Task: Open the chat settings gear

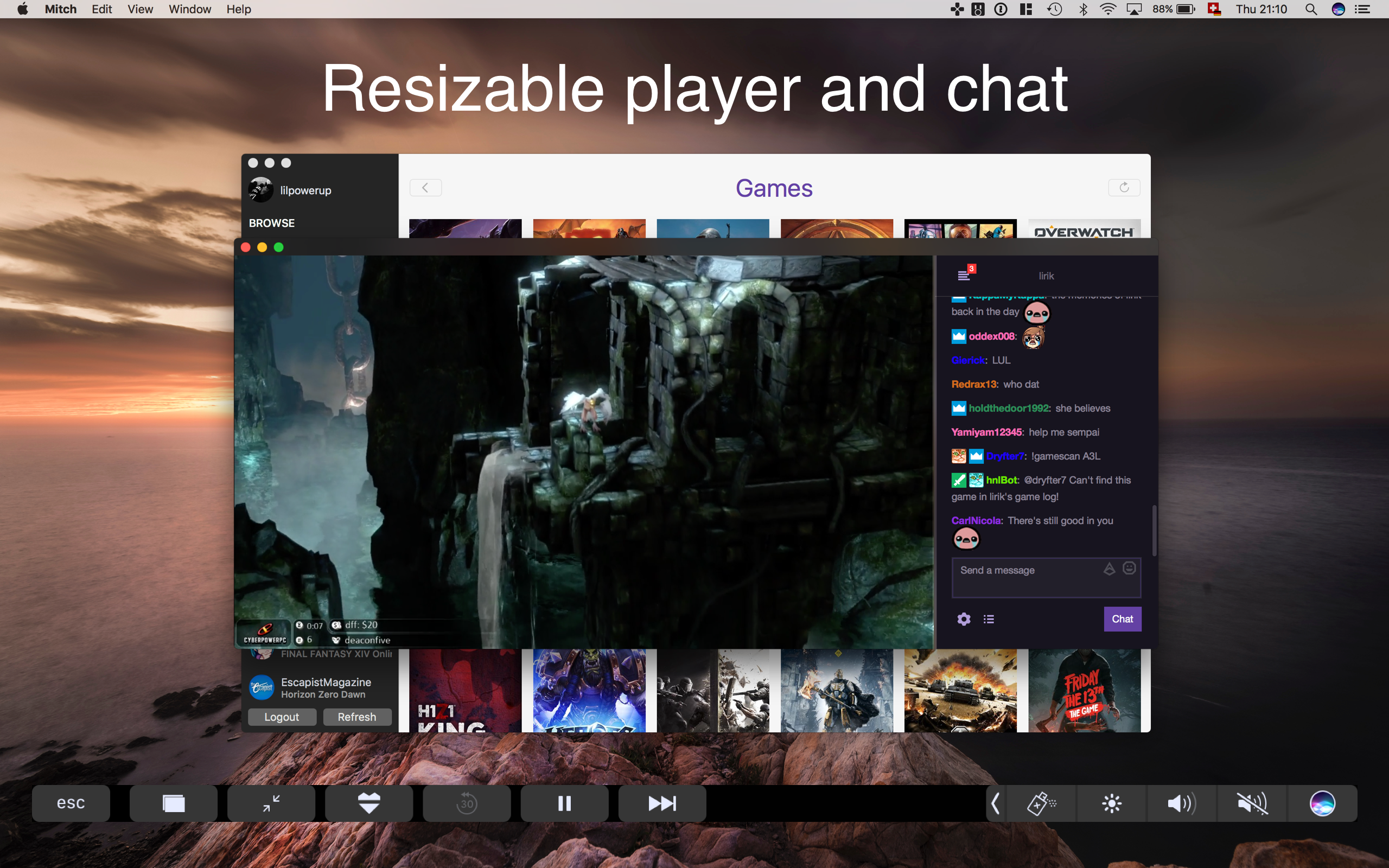Action: [964, 619]
